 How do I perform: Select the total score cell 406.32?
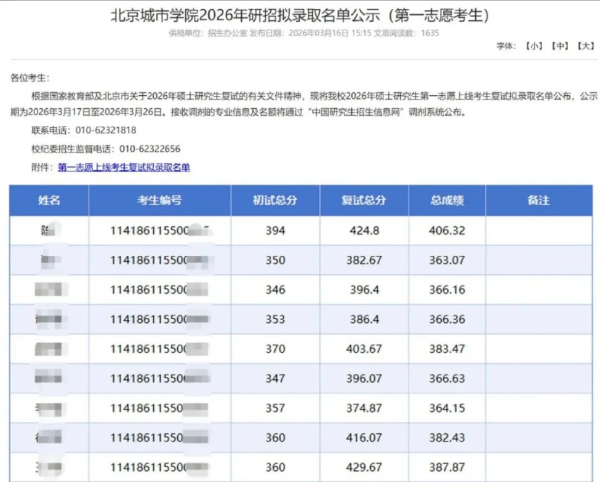coord(446,231)
